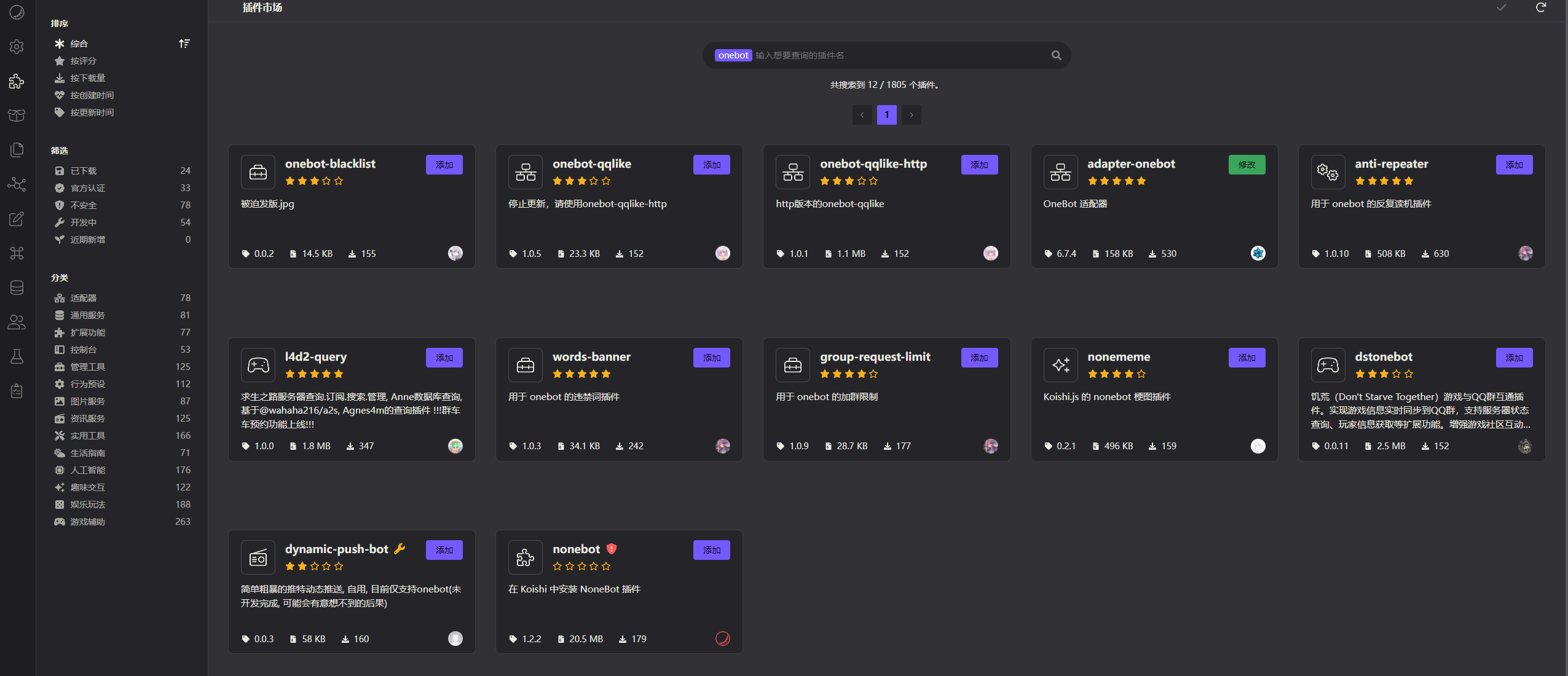
Task: Open the flask icon in the left sidebar
Action: pos(17,356)
